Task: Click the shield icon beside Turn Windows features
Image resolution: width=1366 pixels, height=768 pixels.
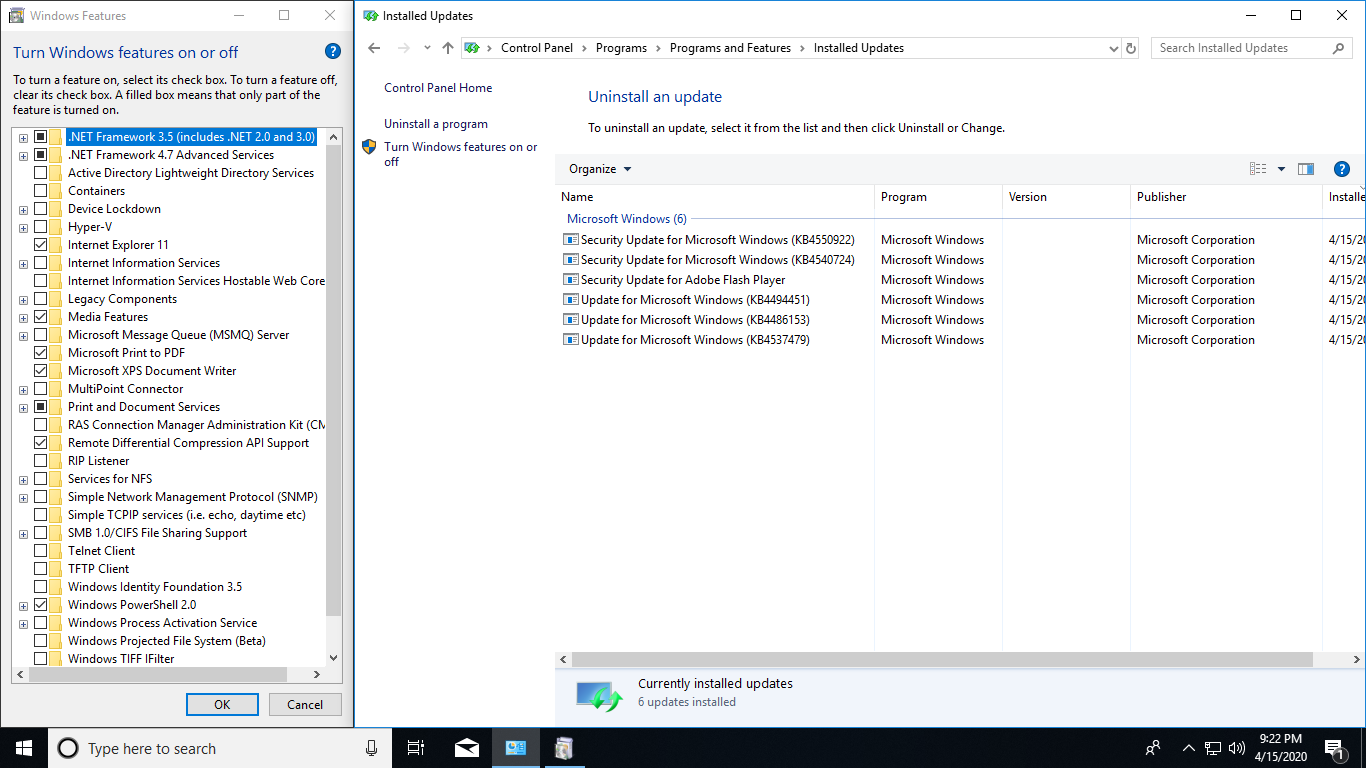Action: click(x=369, y=147)
